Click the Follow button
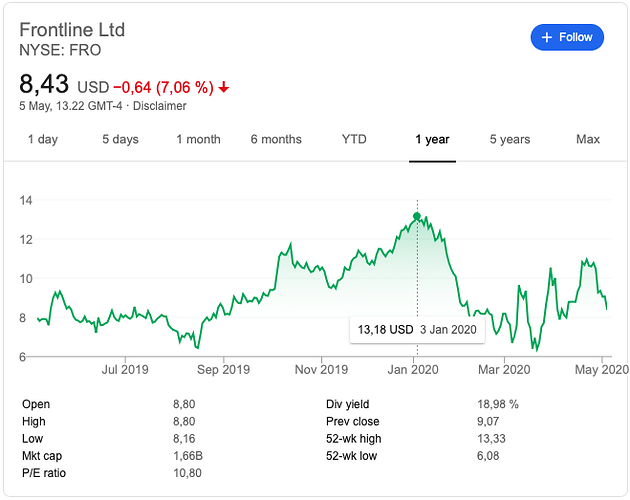Screen dimensions: 630x500 tap(567, 37)
